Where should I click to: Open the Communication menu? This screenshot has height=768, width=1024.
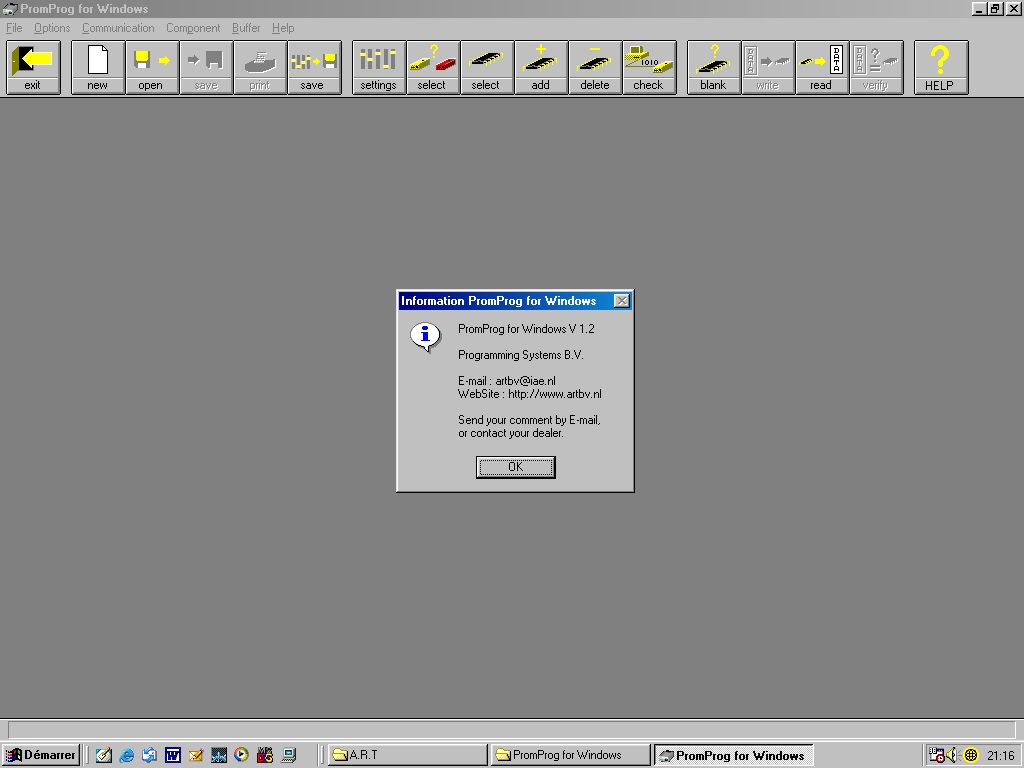click(x=118, y=28)
